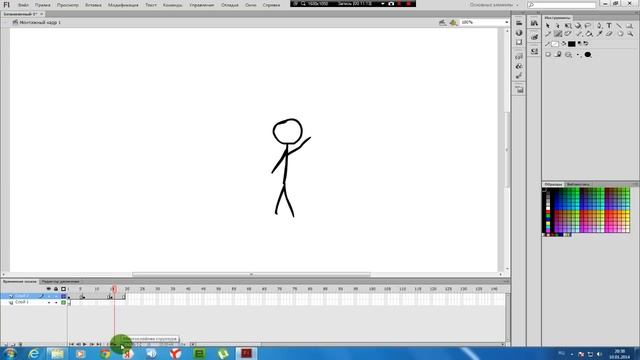Select the Selection arrow tool
The height and width of the screenshot is (360, 640).
click(548, 26)
